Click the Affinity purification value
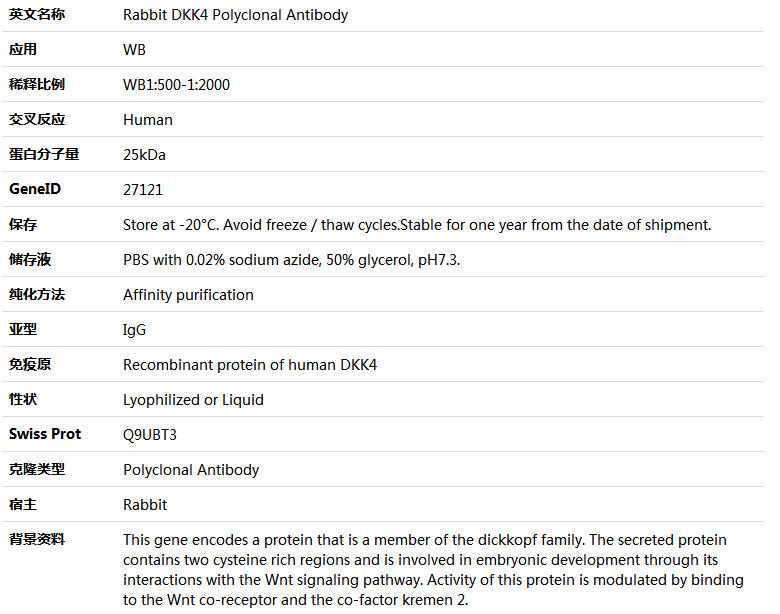780x614 pixels. [188, 295]
